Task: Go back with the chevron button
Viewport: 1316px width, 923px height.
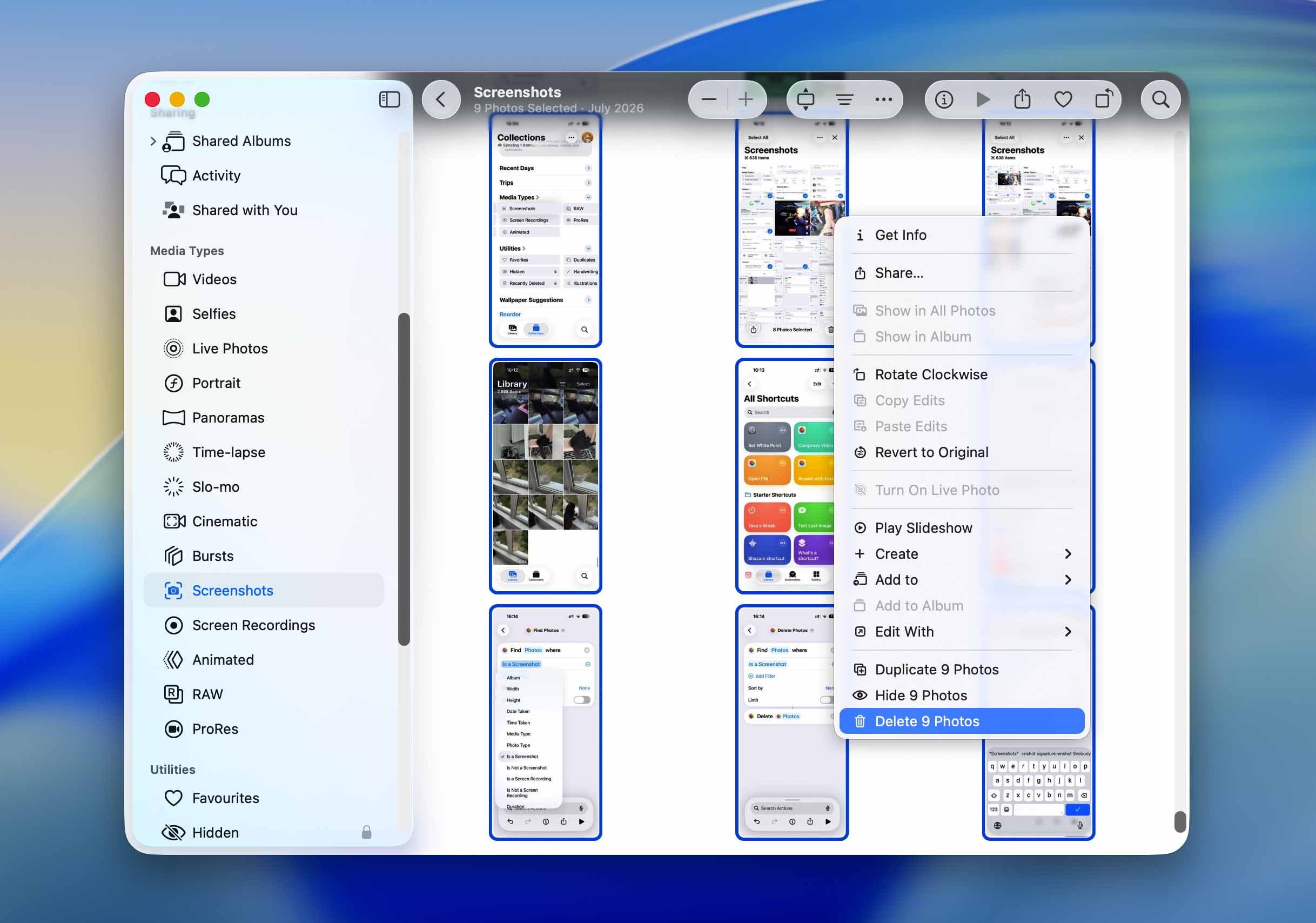Action: point(441,100)
